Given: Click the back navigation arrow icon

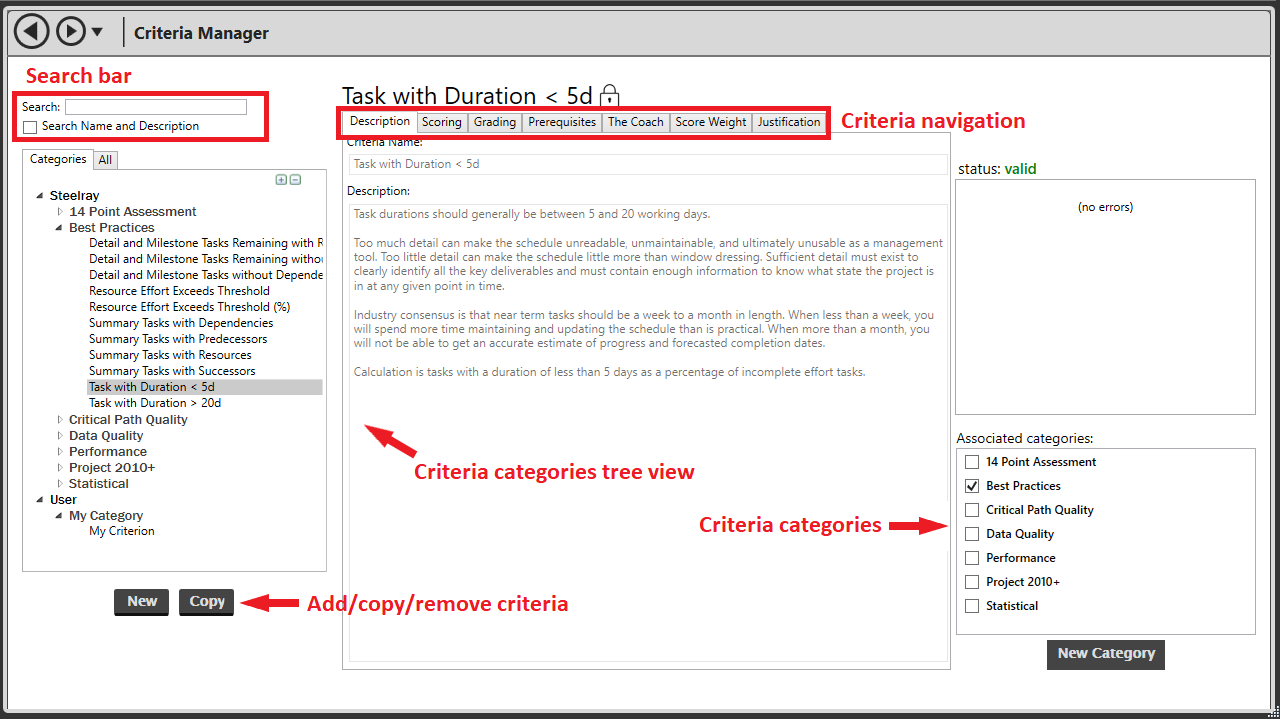Looking at the screenshot, I should point(32,32).
